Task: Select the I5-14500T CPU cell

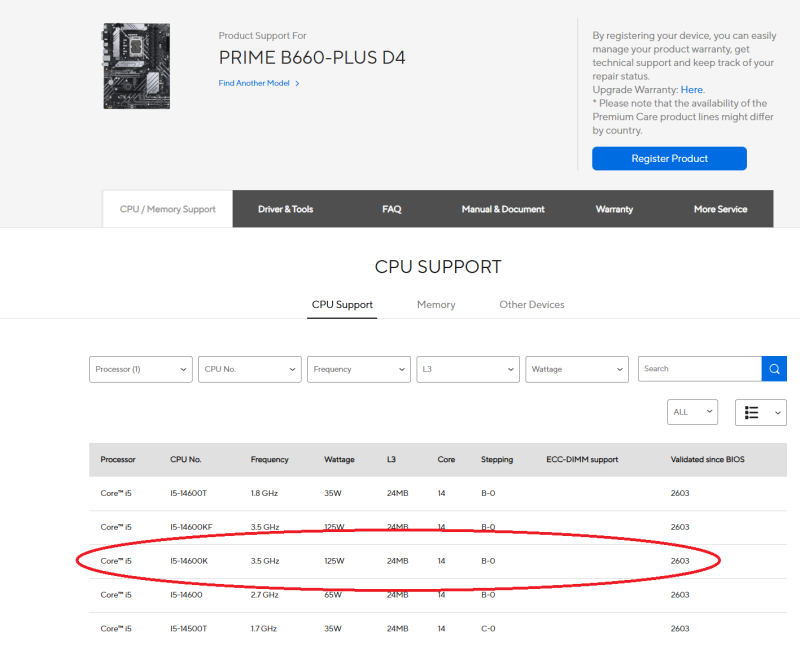Action: coord(188,629)
